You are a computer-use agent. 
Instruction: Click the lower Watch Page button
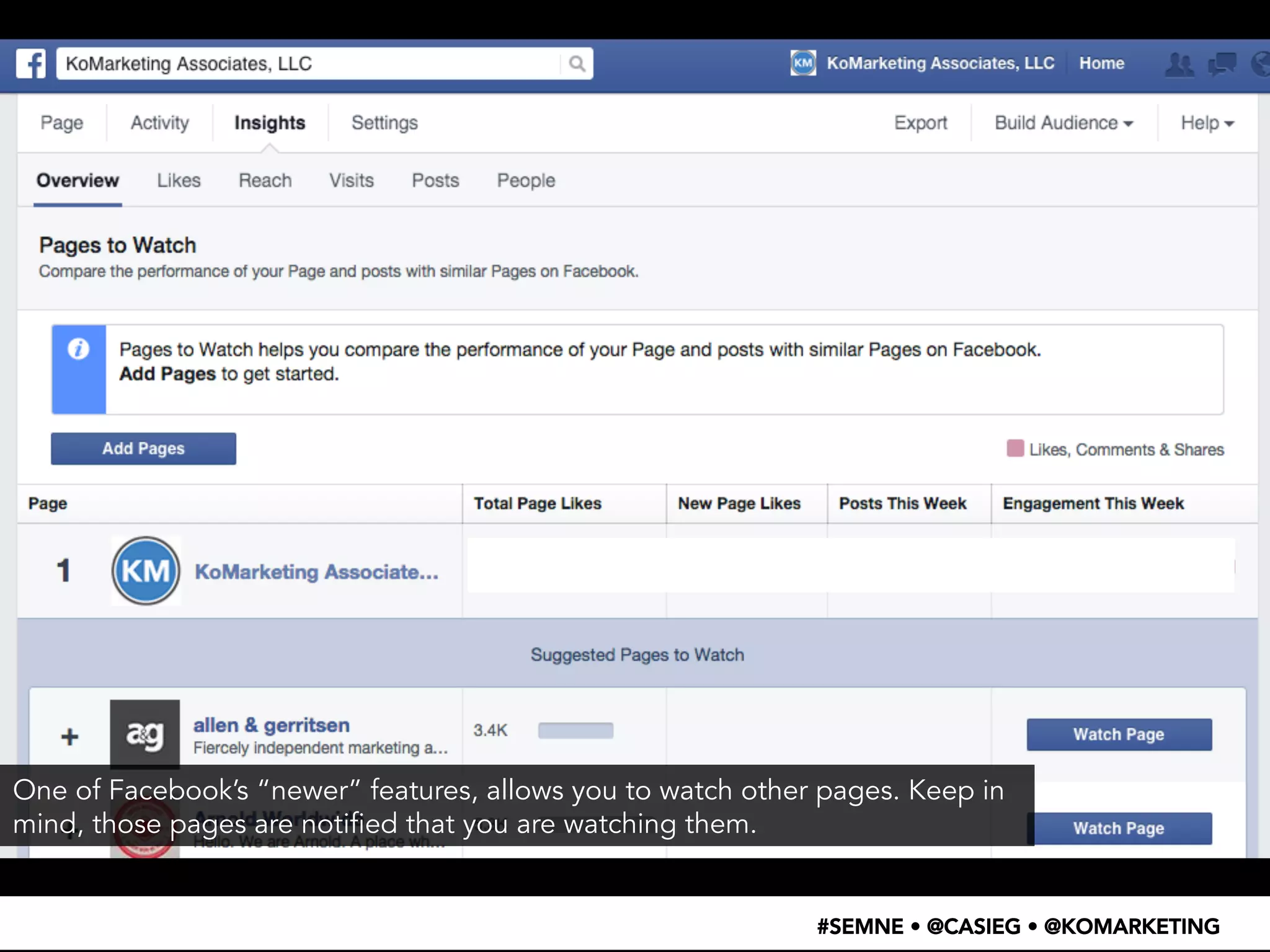(1119, 828)
